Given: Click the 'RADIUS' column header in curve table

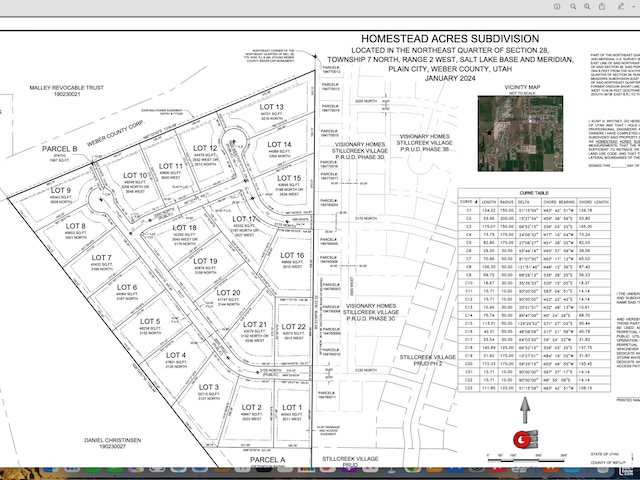Looking at the screenshot, I should click(x=507, y=202).
